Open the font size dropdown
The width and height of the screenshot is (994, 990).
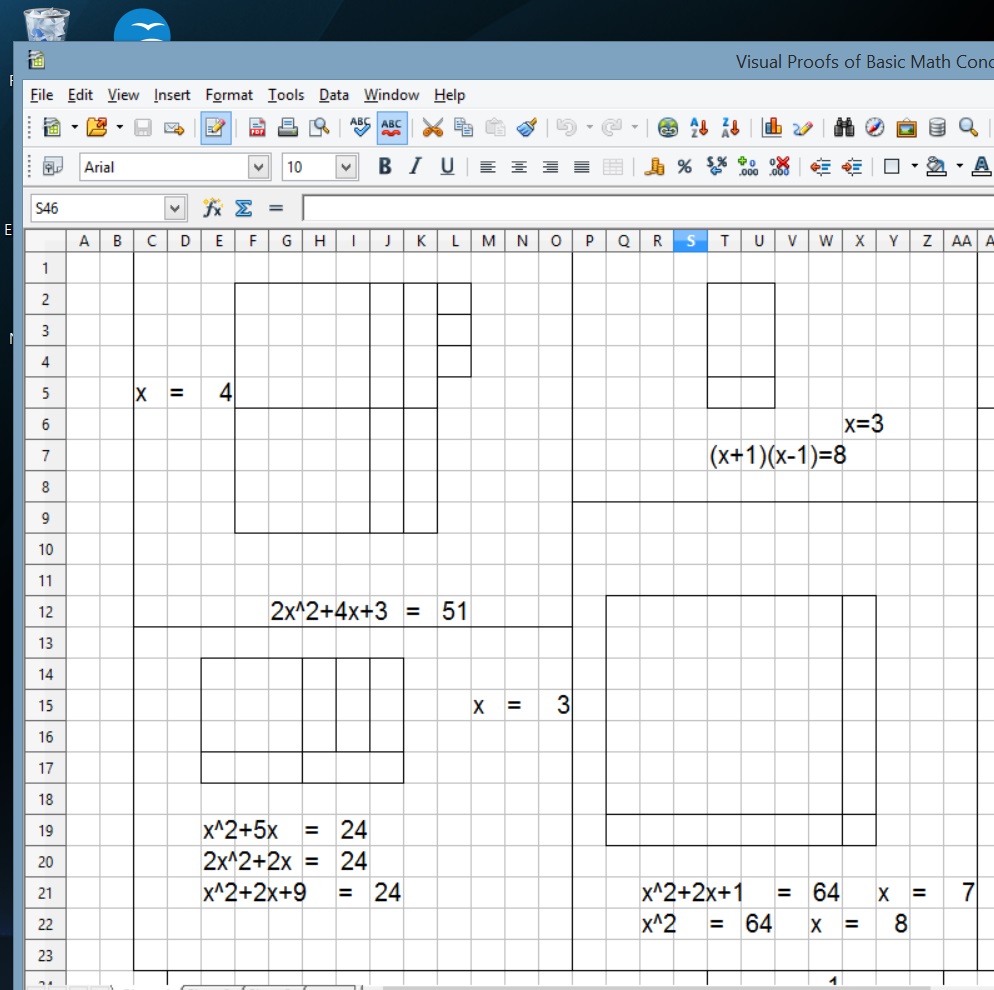(346, 167)
